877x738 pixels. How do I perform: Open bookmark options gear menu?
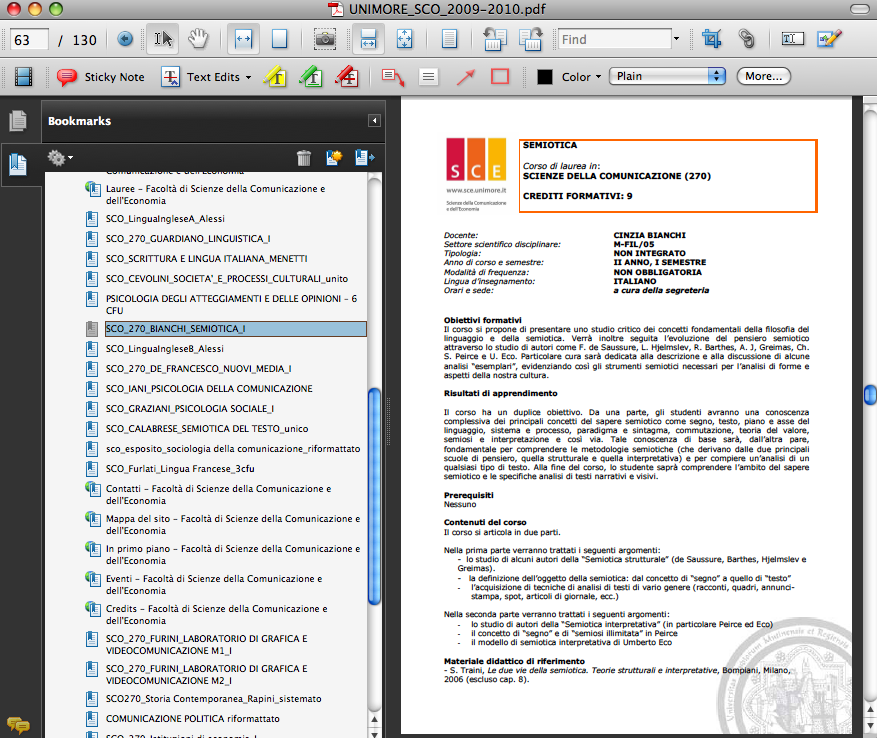point(59,158)
